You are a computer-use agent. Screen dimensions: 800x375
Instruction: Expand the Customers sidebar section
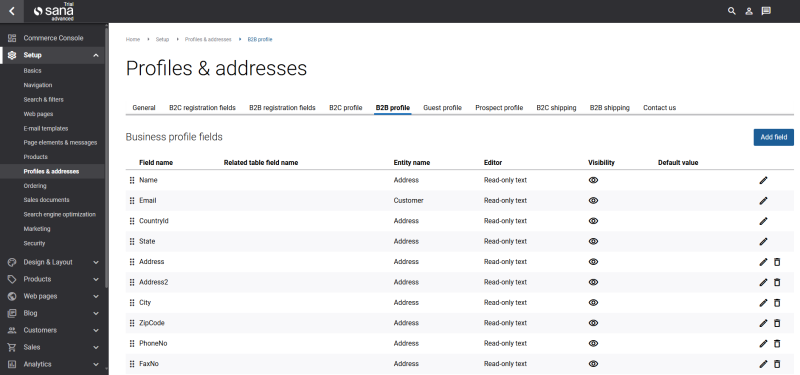point(95,330)
